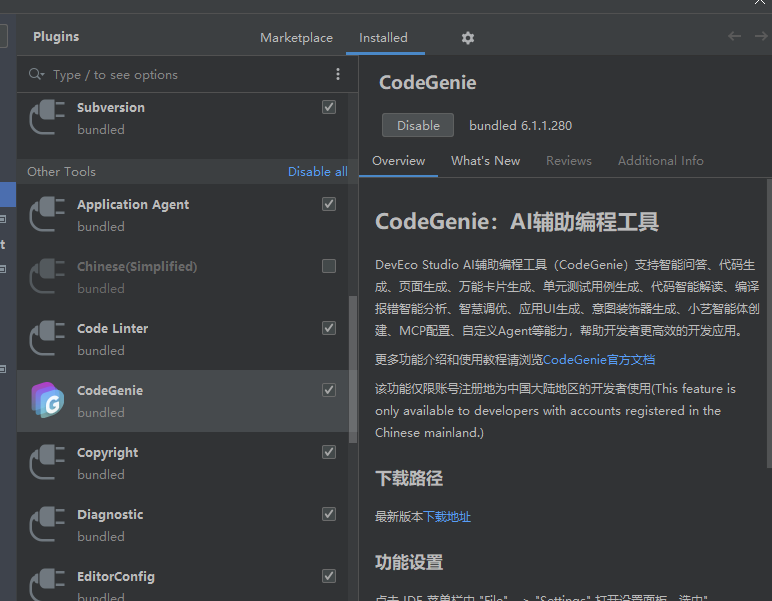Open the Overview tab
The image size is (772, 601).
pyautogui.click(x=398, y=161)
